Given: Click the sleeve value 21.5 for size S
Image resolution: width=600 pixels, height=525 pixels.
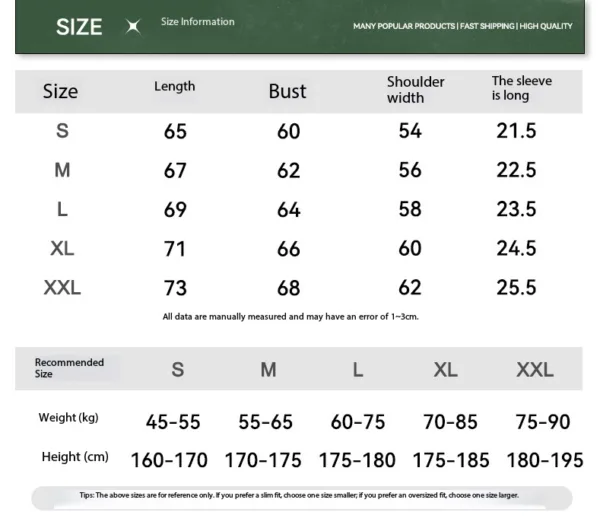Looking at the screenshot, I should pos(516,131).
